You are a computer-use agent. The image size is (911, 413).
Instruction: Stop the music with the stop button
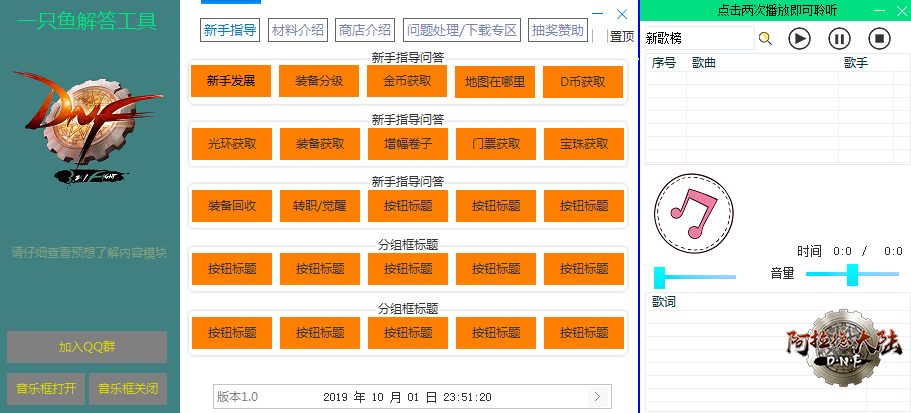point(879,39)
